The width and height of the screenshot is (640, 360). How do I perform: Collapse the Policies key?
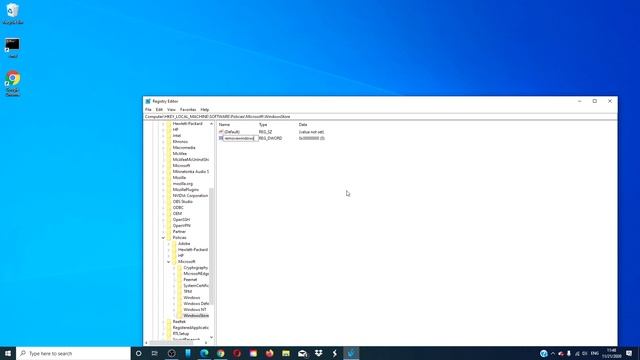163,238
